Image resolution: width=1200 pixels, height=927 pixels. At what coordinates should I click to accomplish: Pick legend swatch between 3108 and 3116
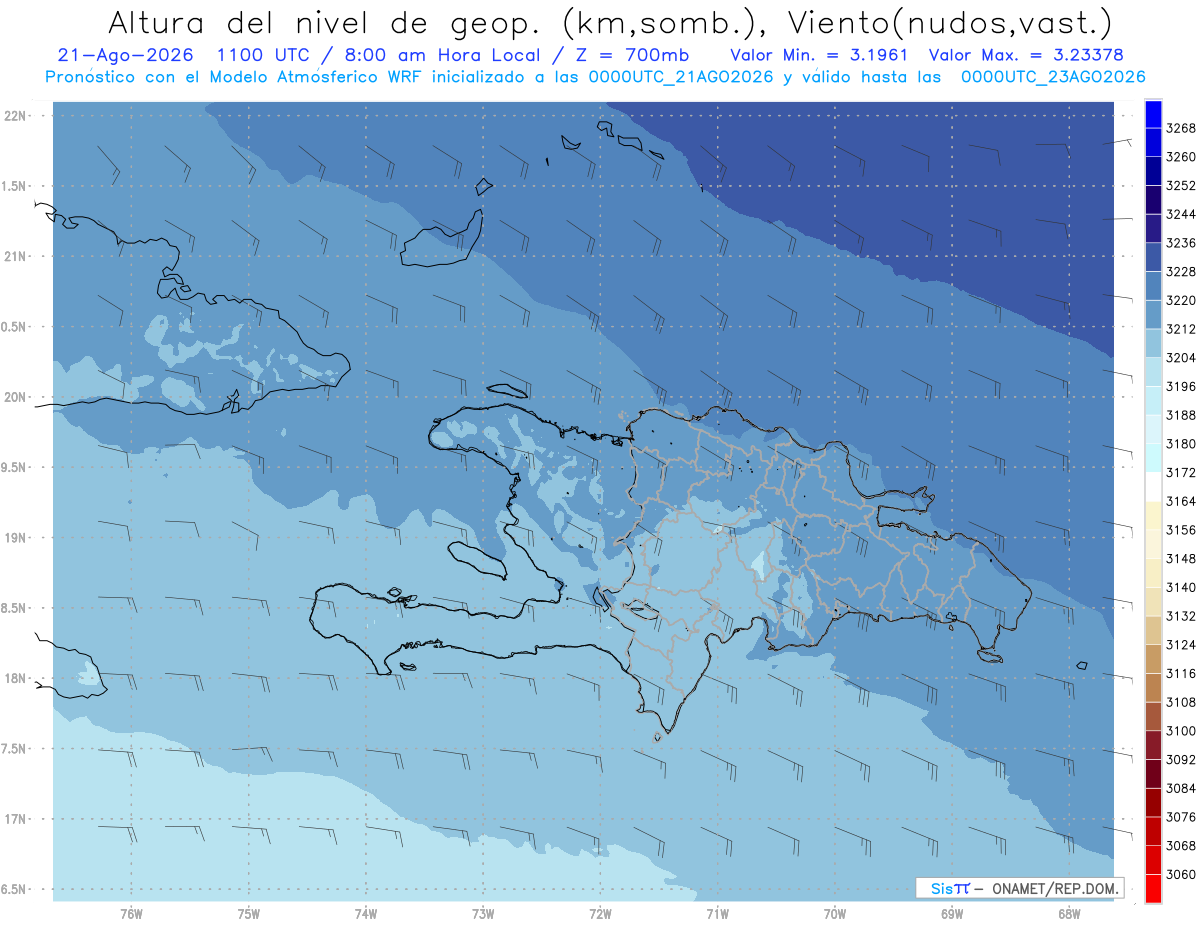coord(1153,687)
